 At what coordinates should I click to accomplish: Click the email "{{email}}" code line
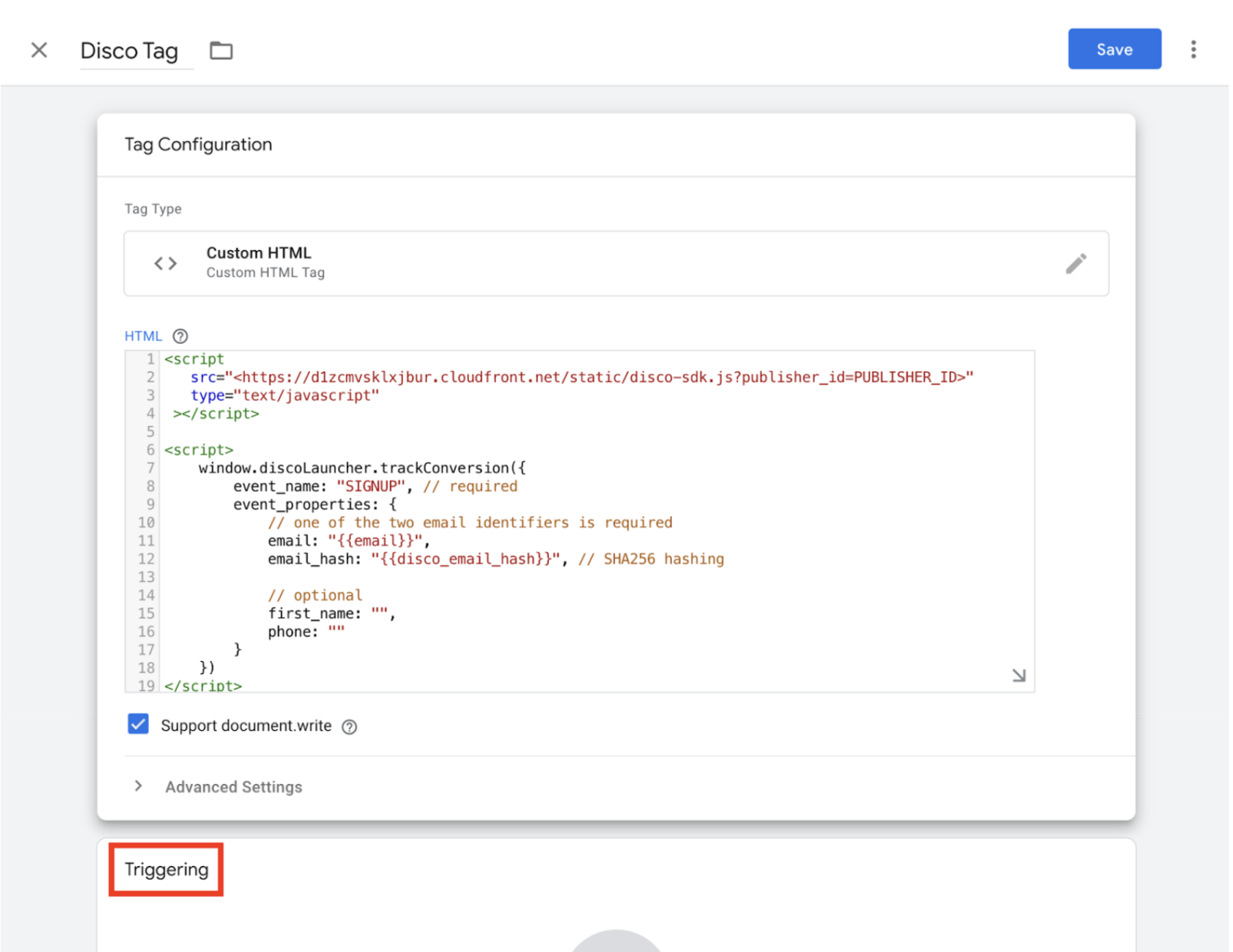[x=349, y=541]
